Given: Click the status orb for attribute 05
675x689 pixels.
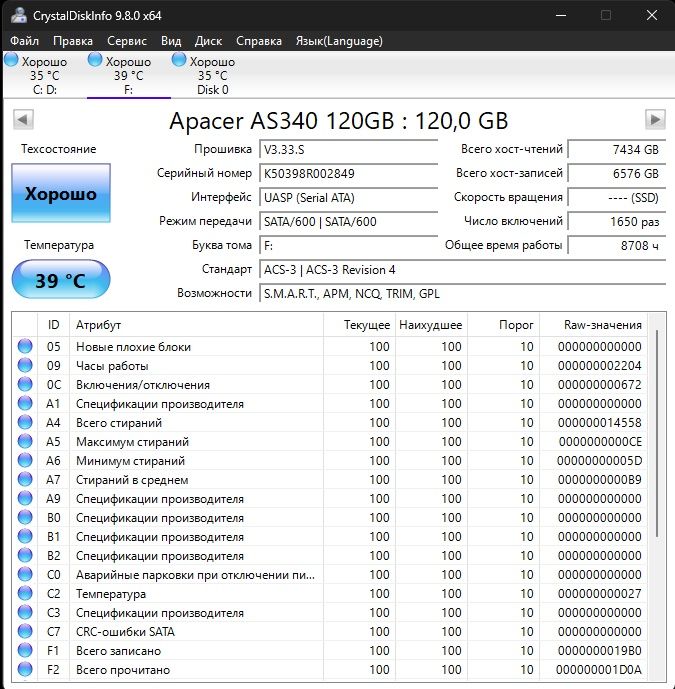Looking at the screenshot, I should [25, 346].
